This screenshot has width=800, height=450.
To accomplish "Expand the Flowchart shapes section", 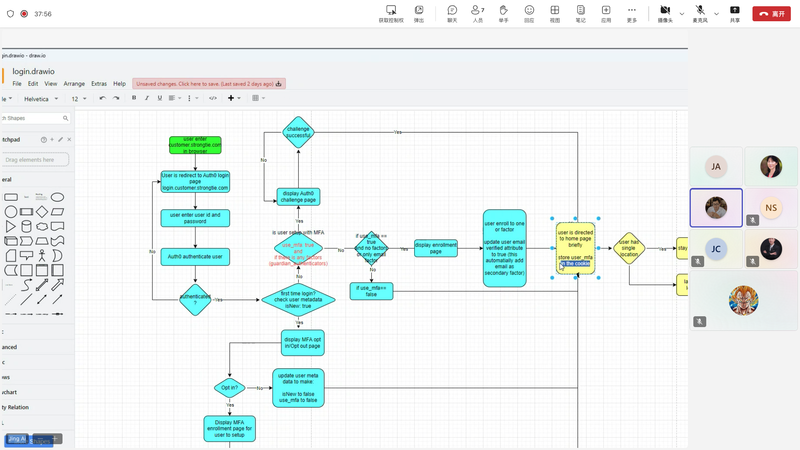I will (x=9, y=392).
